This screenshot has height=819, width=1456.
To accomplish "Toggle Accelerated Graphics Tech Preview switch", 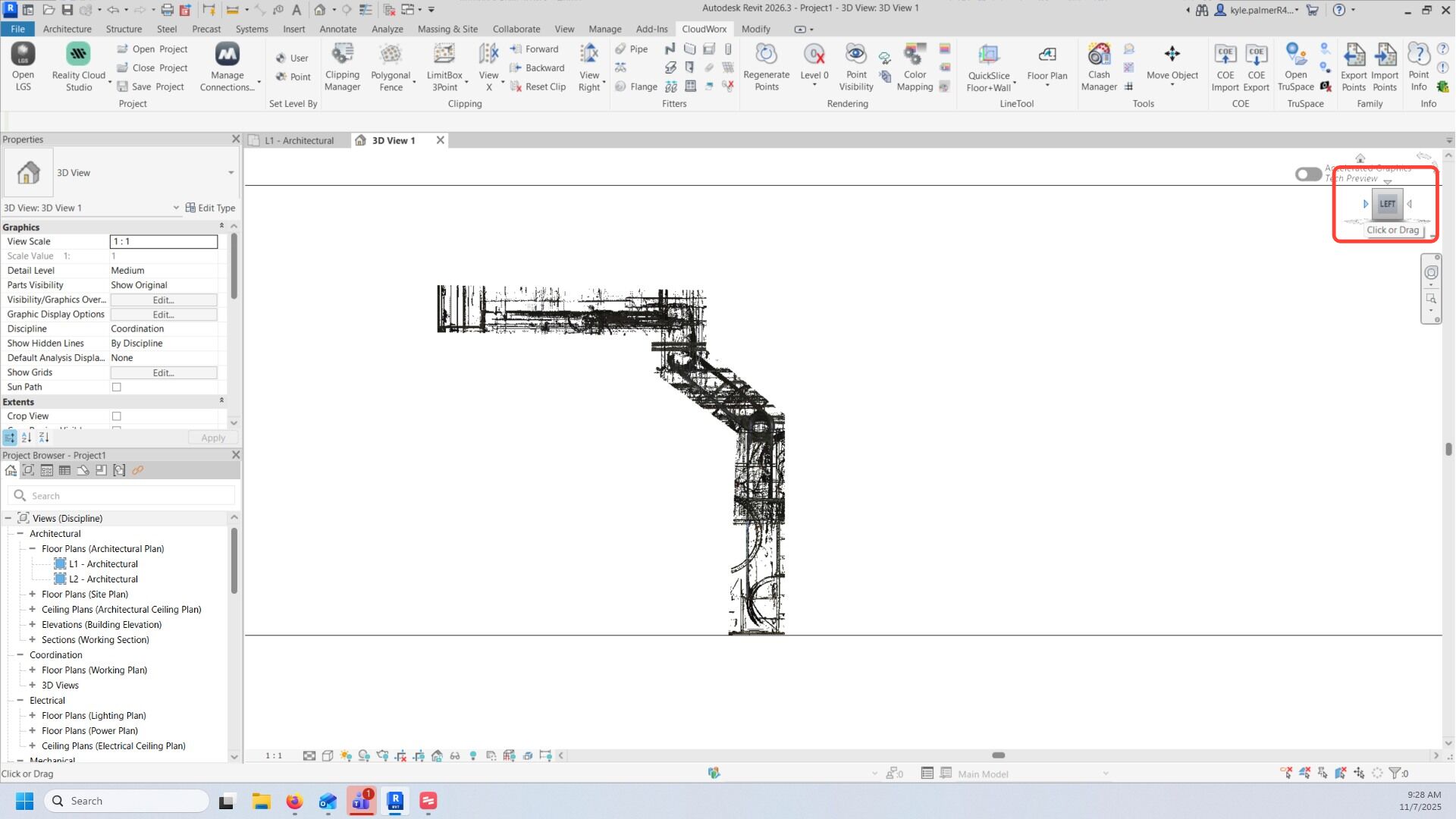I will pos(1308,174).
